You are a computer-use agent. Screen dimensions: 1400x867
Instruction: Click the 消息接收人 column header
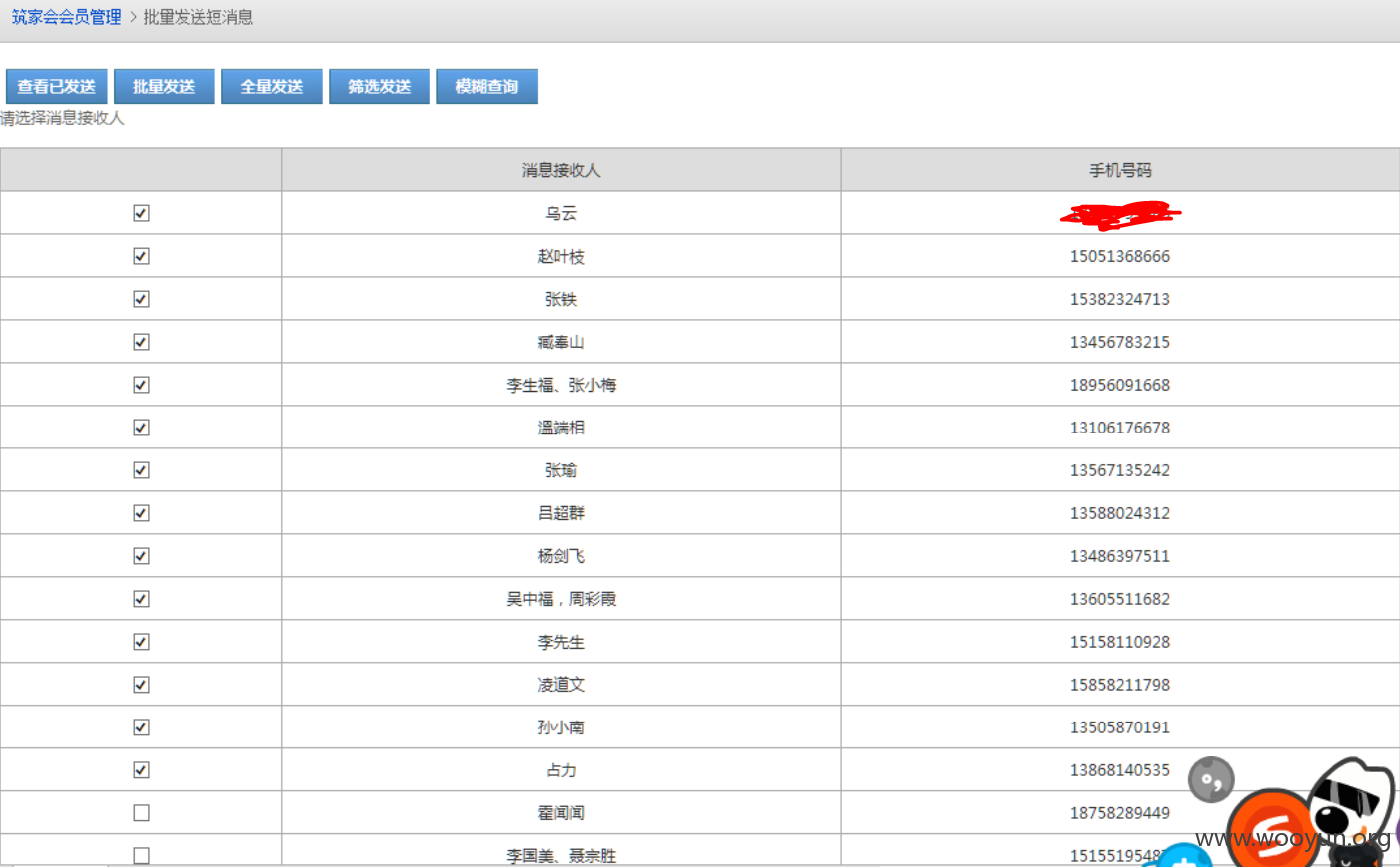(x=561, y=170)
